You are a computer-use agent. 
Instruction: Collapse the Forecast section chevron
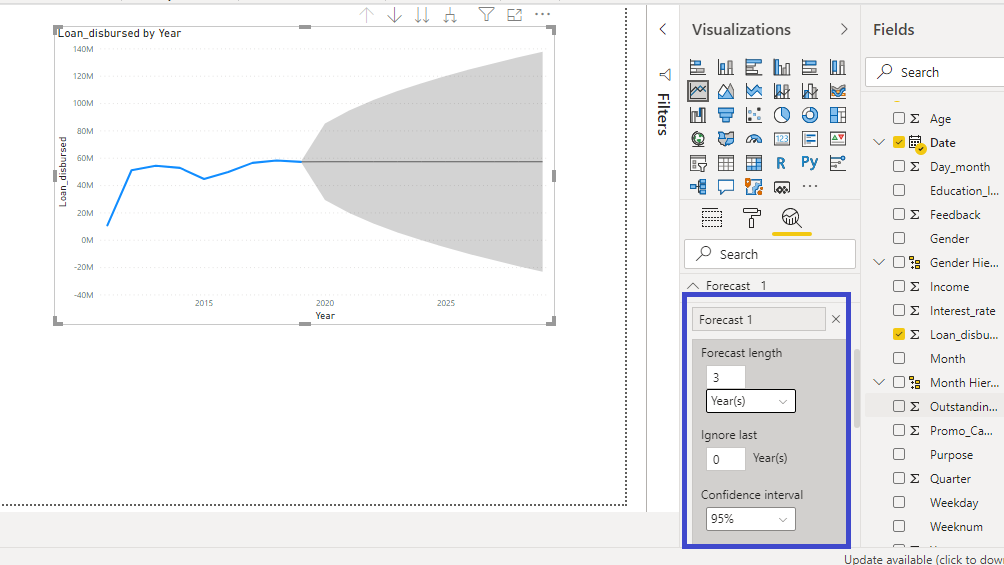tap(693, 286)
